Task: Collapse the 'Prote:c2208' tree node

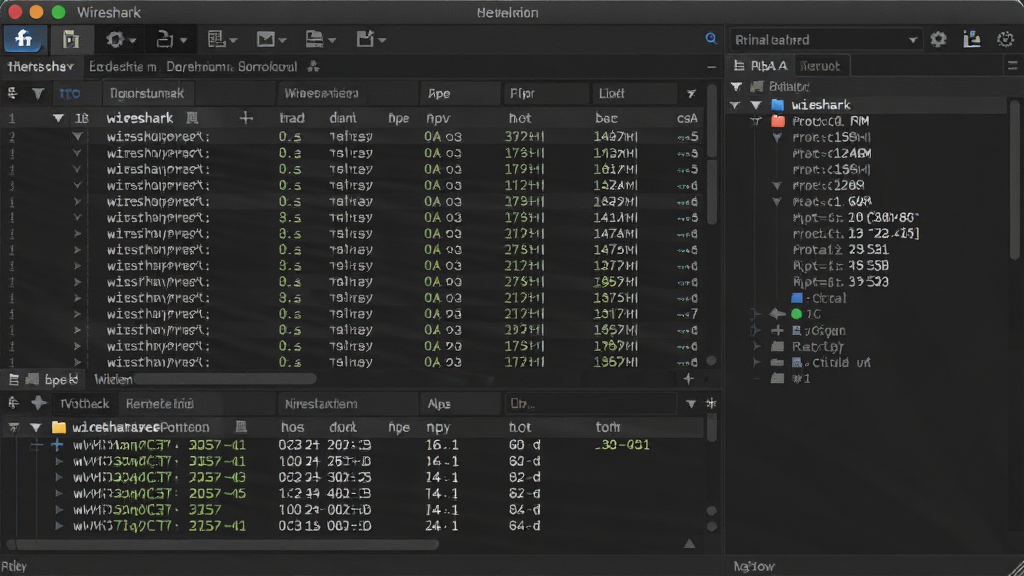Action: tap(777, 185)
